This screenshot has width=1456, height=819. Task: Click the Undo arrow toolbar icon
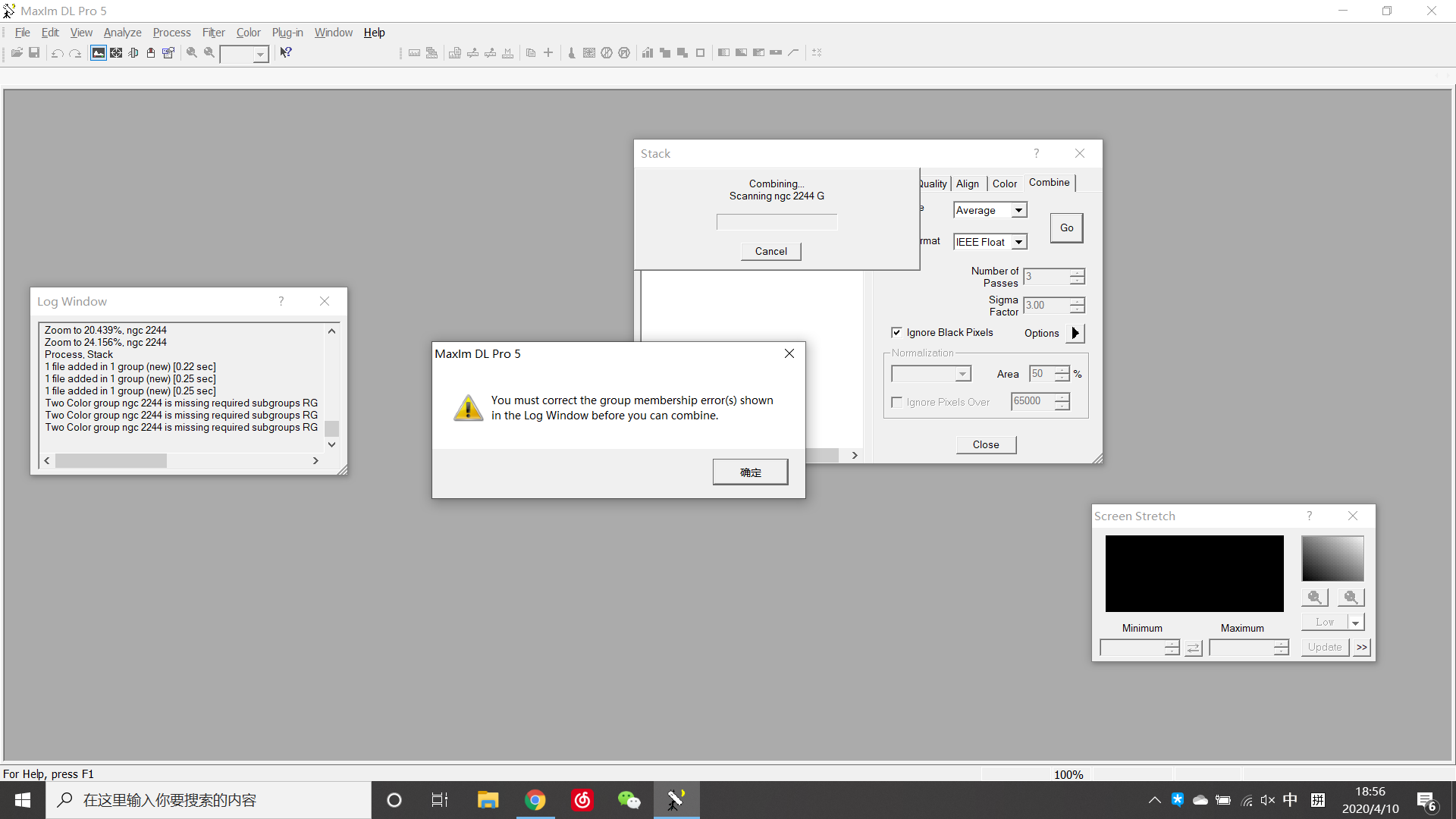(58, 53)
